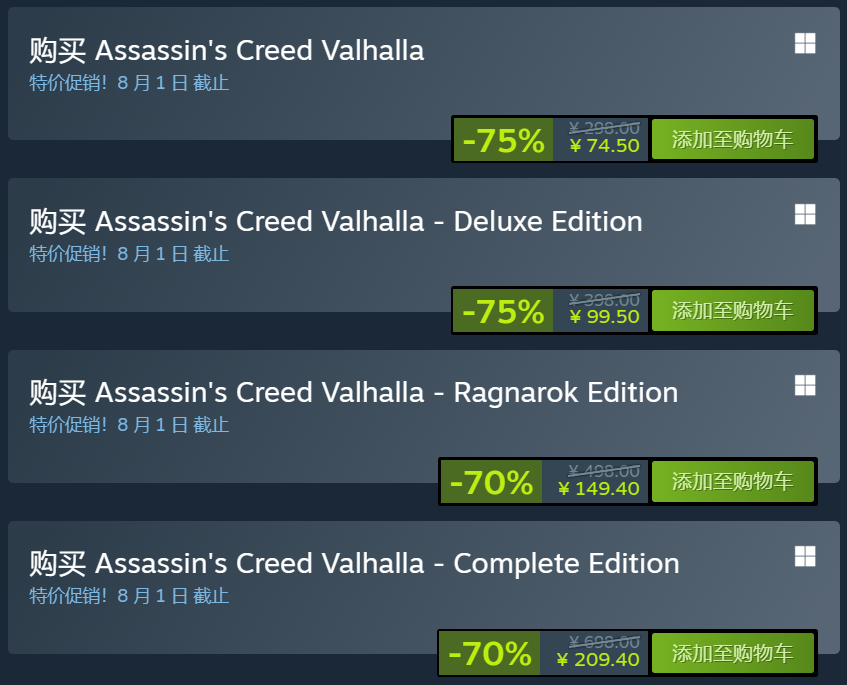Open the Ragnarok Edition purchase title
The height and width of the screenshot is (685, 847).
[x=353, y=392]
